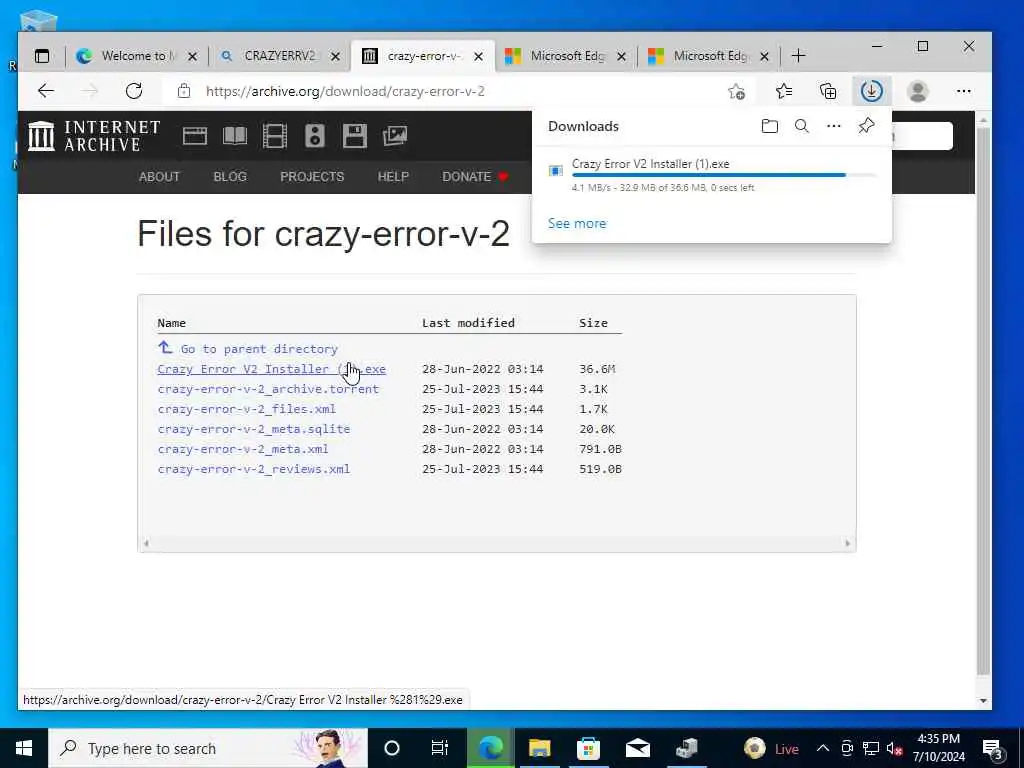Open File Explorer from taskbar

pyautogui.click(x=539, y=748)
